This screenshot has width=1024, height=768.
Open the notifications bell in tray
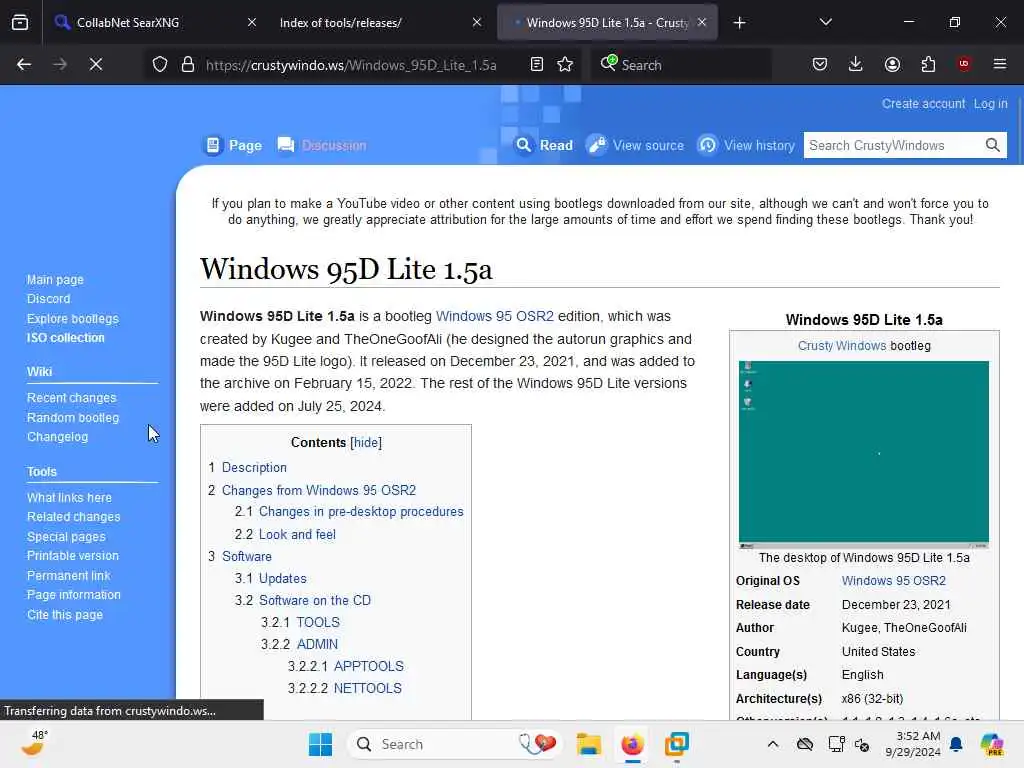tap(956, 744)
